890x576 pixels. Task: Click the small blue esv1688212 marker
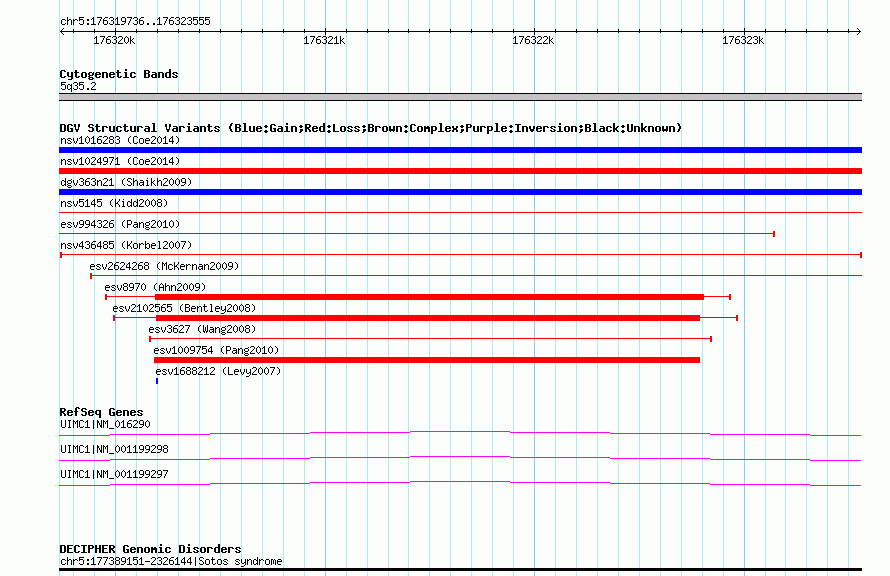[157, 381]
